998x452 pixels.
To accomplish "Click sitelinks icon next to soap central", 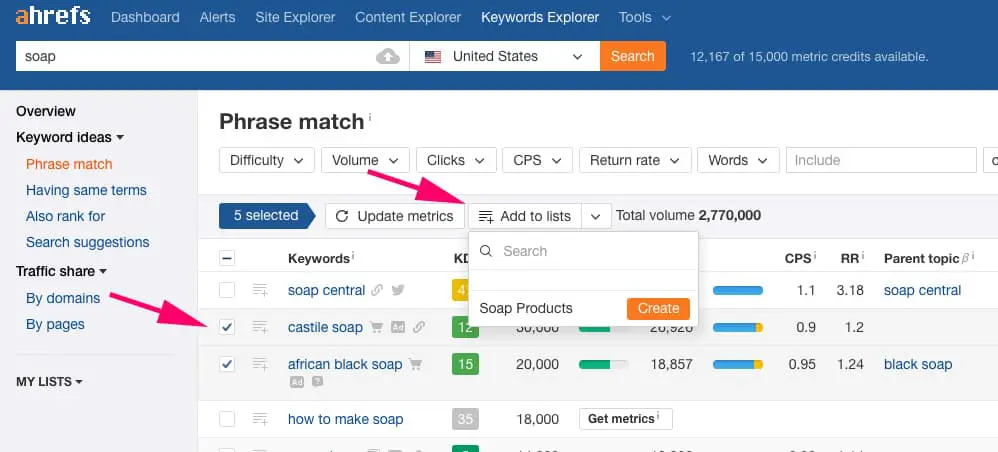I will [x=377, y=290].
